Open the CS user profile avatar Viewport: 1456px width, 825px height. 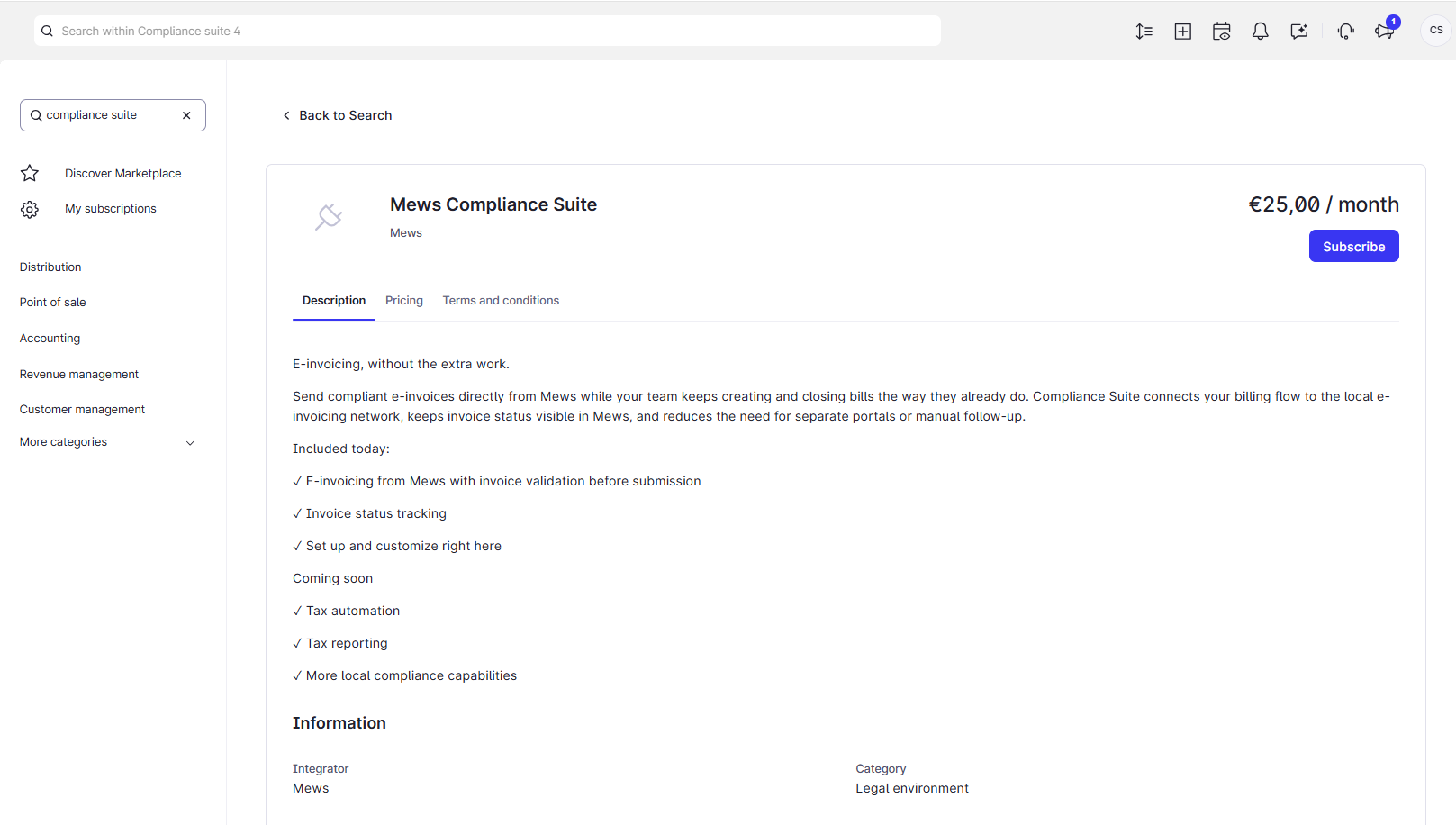coord(1436,31)
